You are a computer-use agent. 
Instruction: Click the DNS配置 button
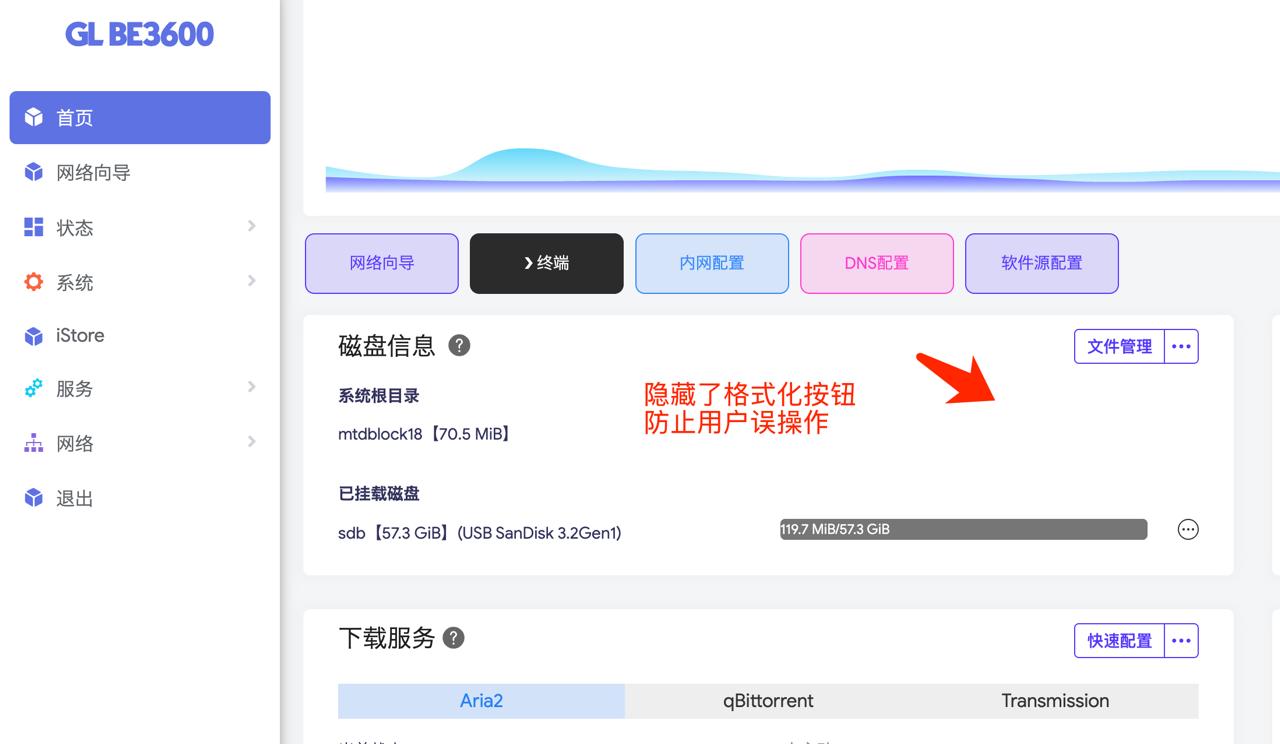pyautogui.click(x=877, y=263)
